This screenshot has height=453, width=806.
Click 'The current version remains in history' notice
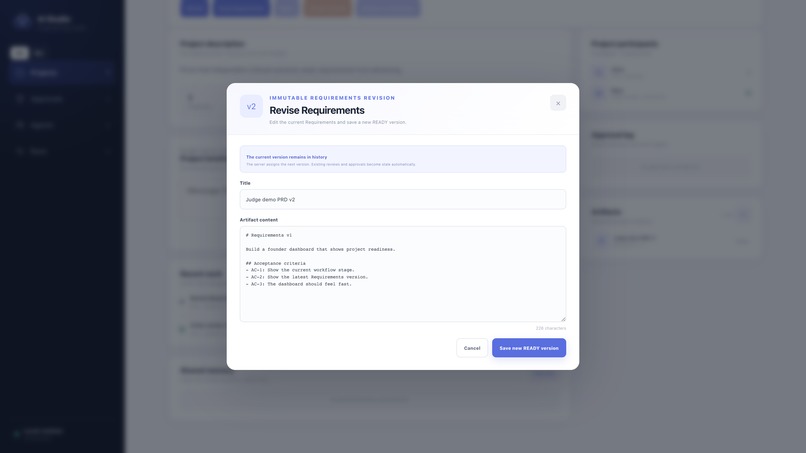pos(402,159)
